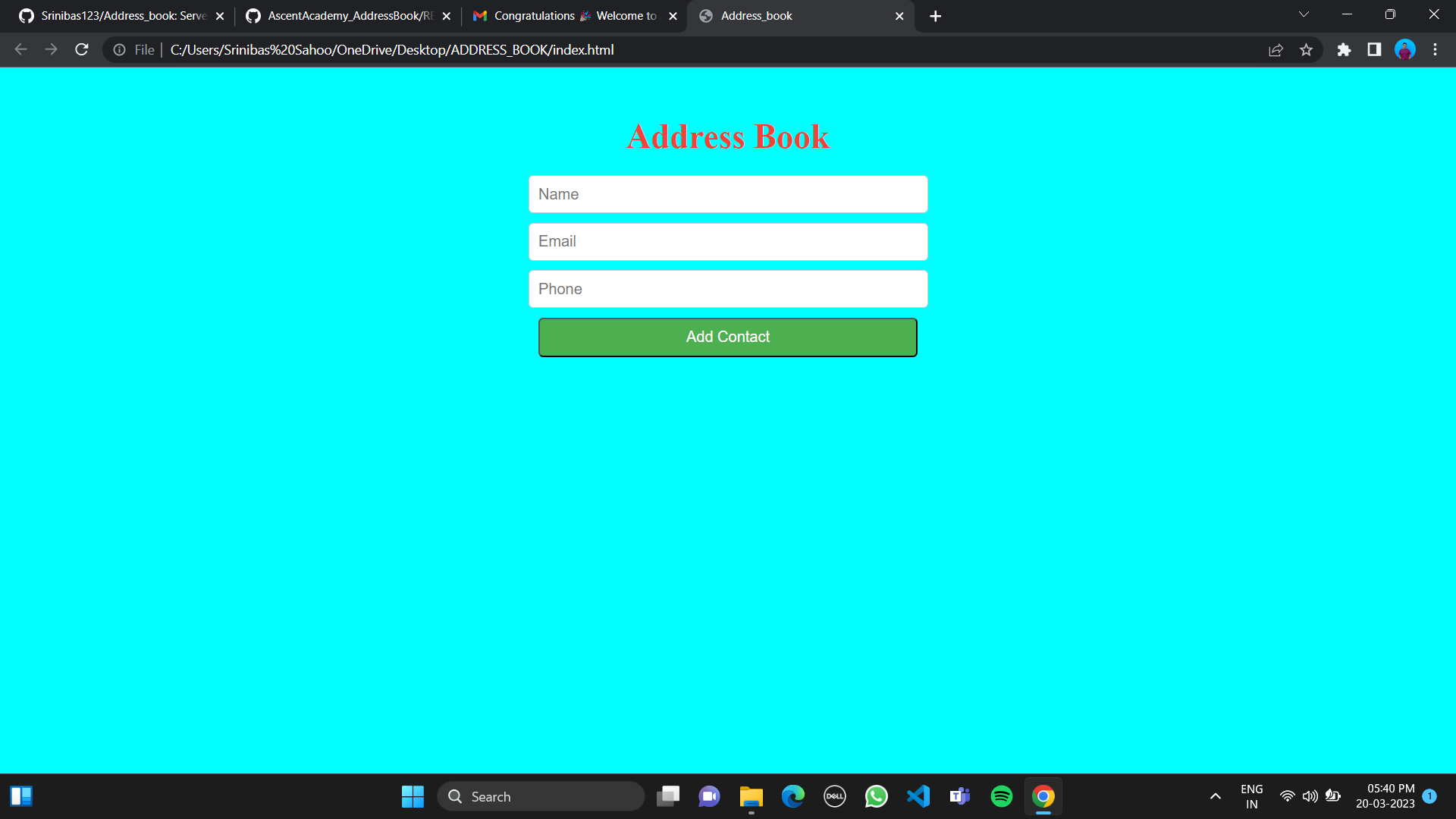1456x819 pixels.
Task: Bookmark this page with the star icon
Action: click(x=1307, y=49)
